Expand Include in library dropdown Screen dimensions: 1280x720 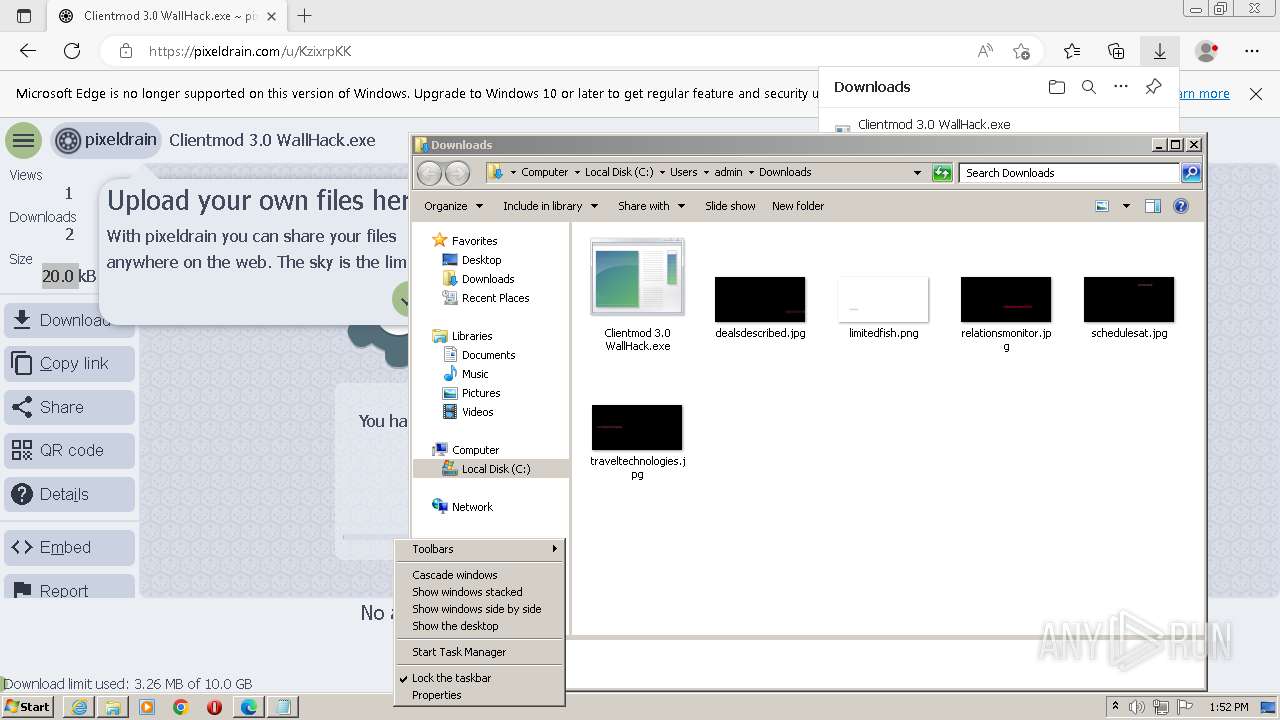coord(550,206)
